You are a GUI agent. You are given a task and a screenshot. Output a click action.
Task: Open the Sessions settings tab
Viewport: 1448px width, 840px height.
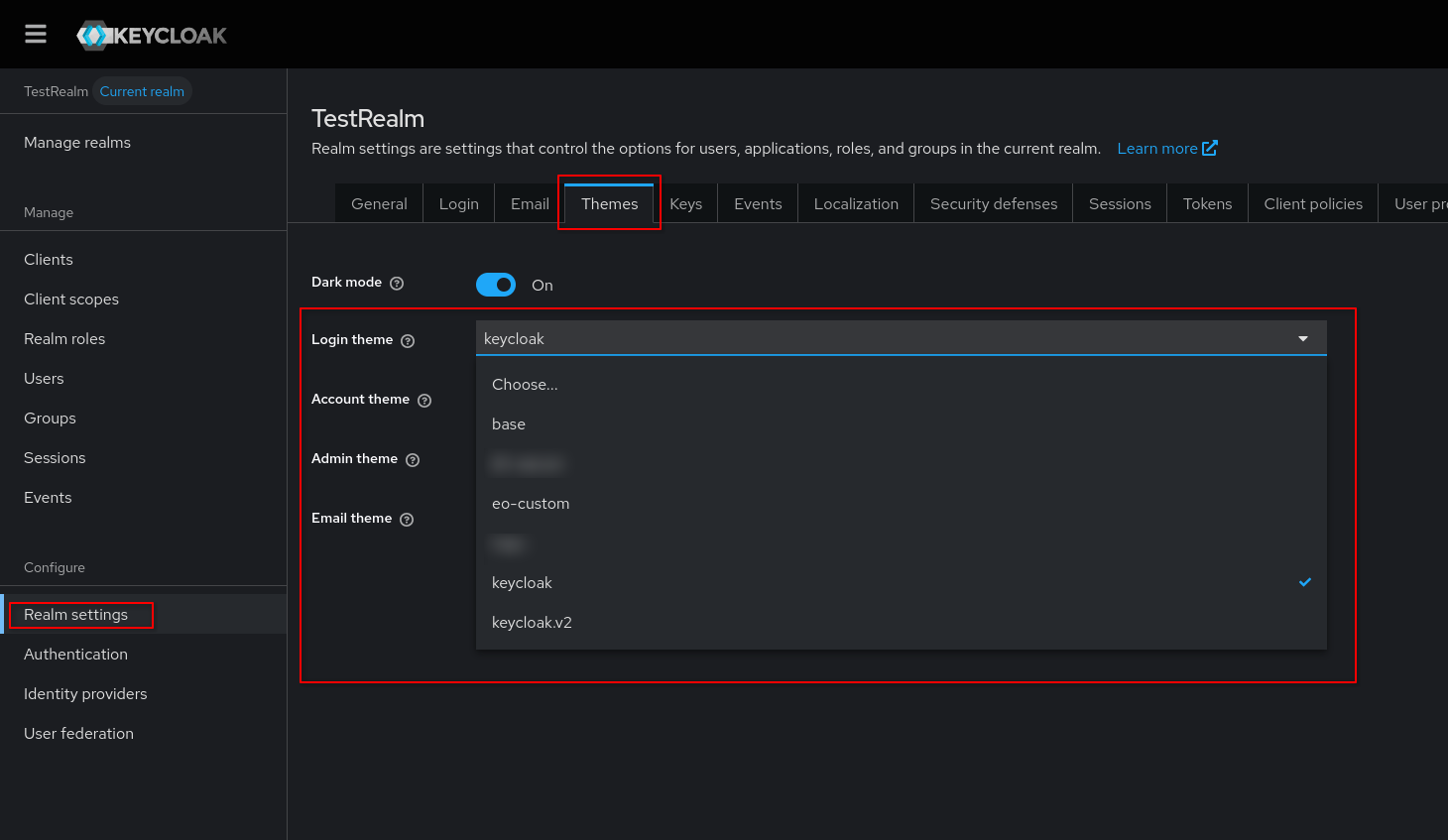point(1120,203)
